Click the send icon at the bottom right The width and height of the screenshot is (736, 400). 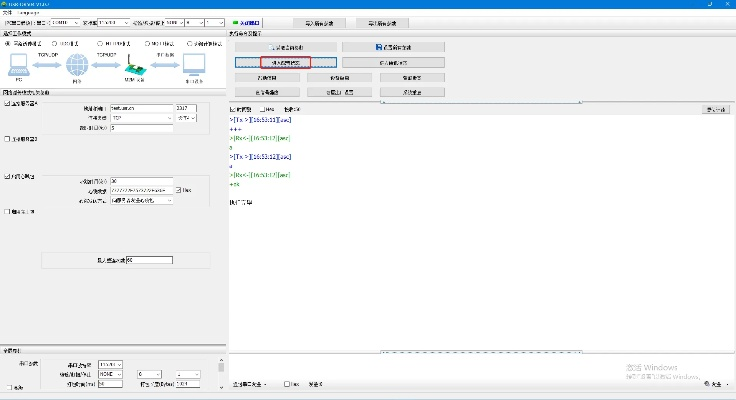707,384
